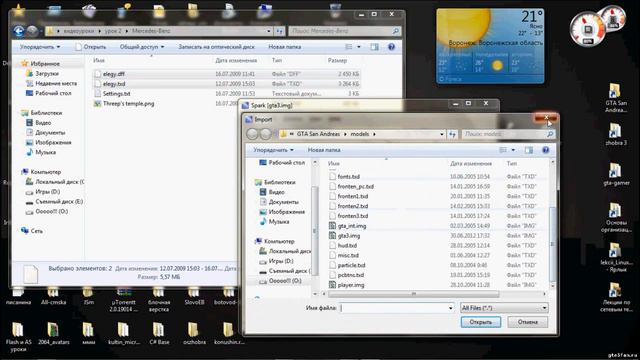Open C# Base desktop folder
Viewport: 640px width, 360px height.
[158, 333]
